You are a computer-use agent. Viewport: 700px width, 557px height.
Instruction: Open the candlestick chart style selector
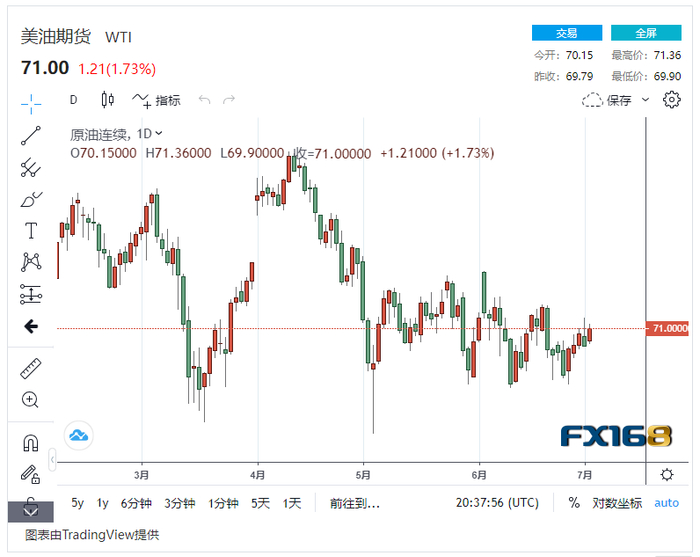[107, 100]
